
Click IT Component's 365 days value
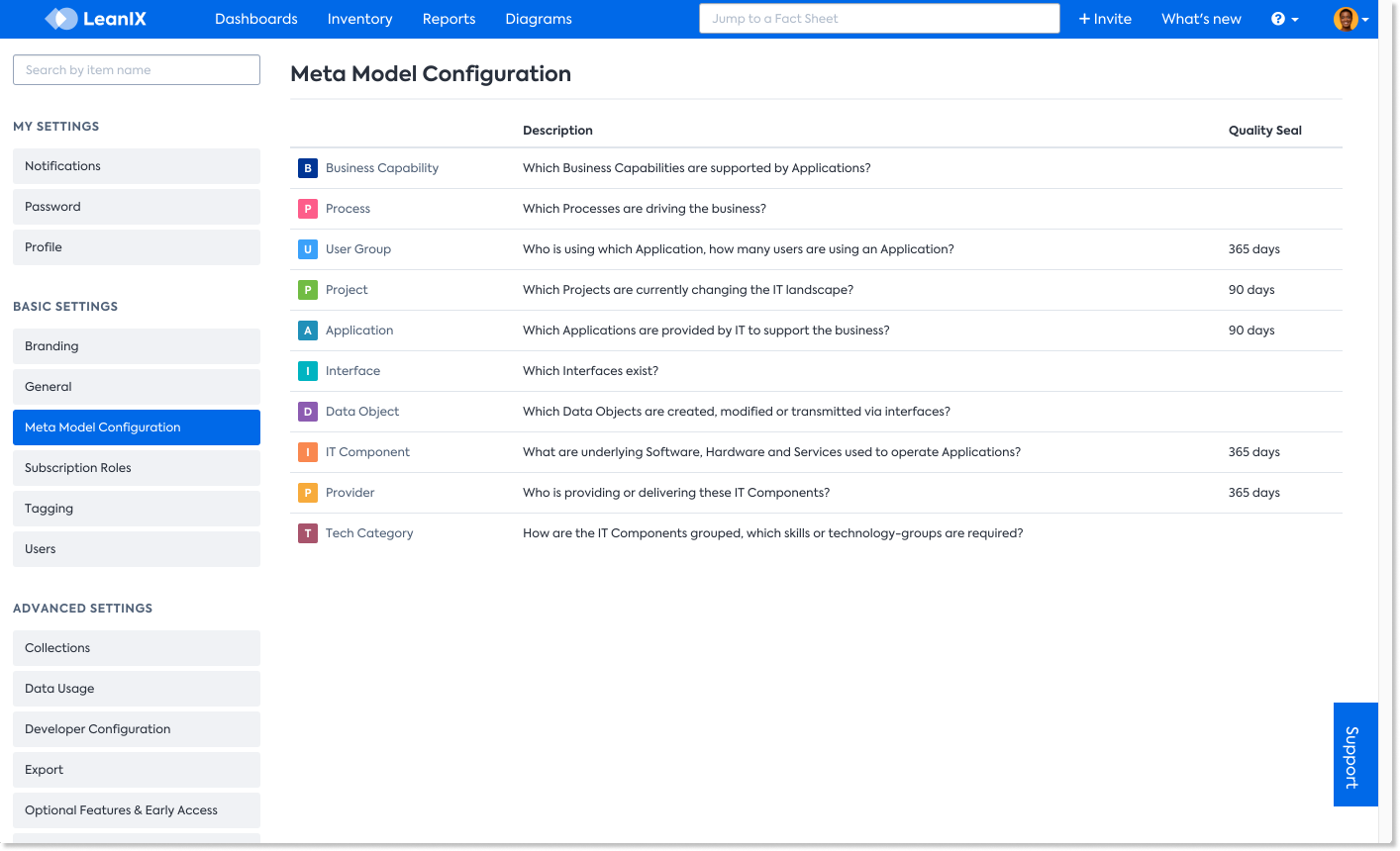pos(1254,452)
